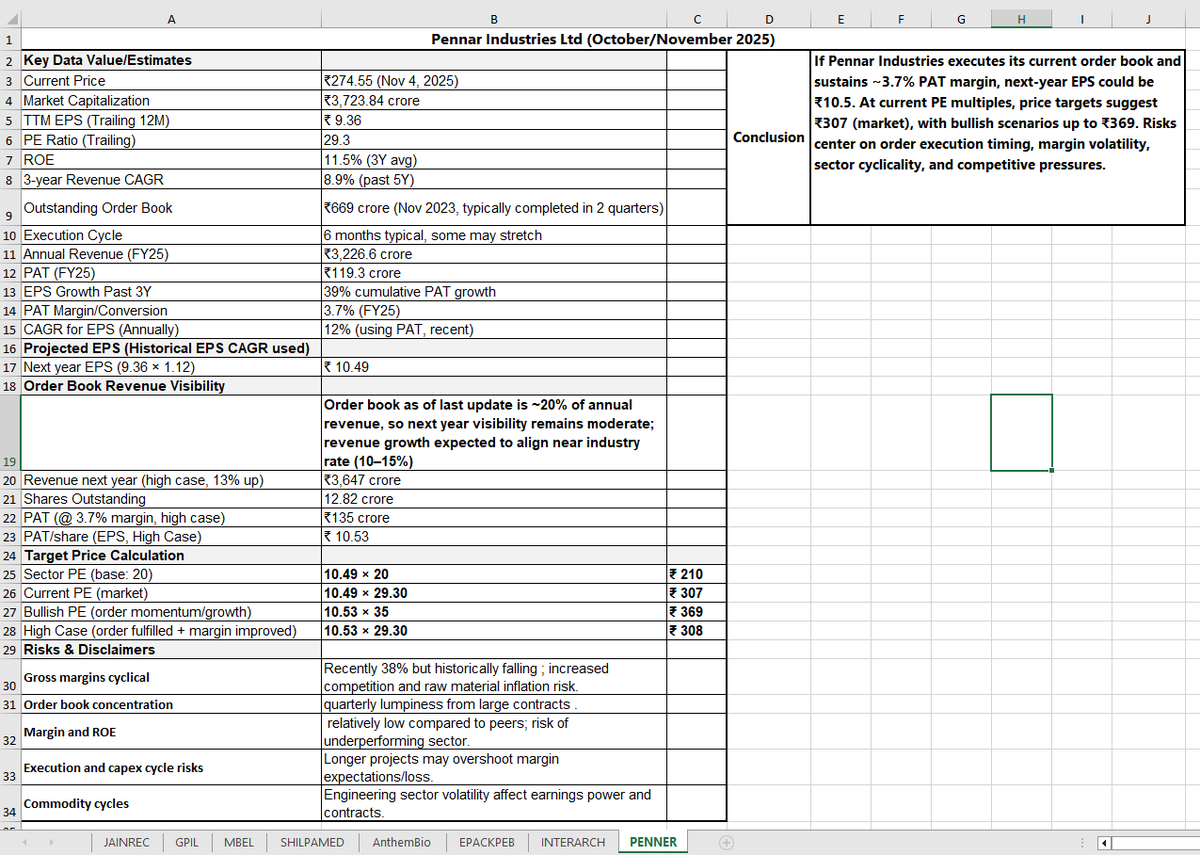
Task: Select ROE value 11.5% (3Y avg)
Action: click(x=494, y=159)
